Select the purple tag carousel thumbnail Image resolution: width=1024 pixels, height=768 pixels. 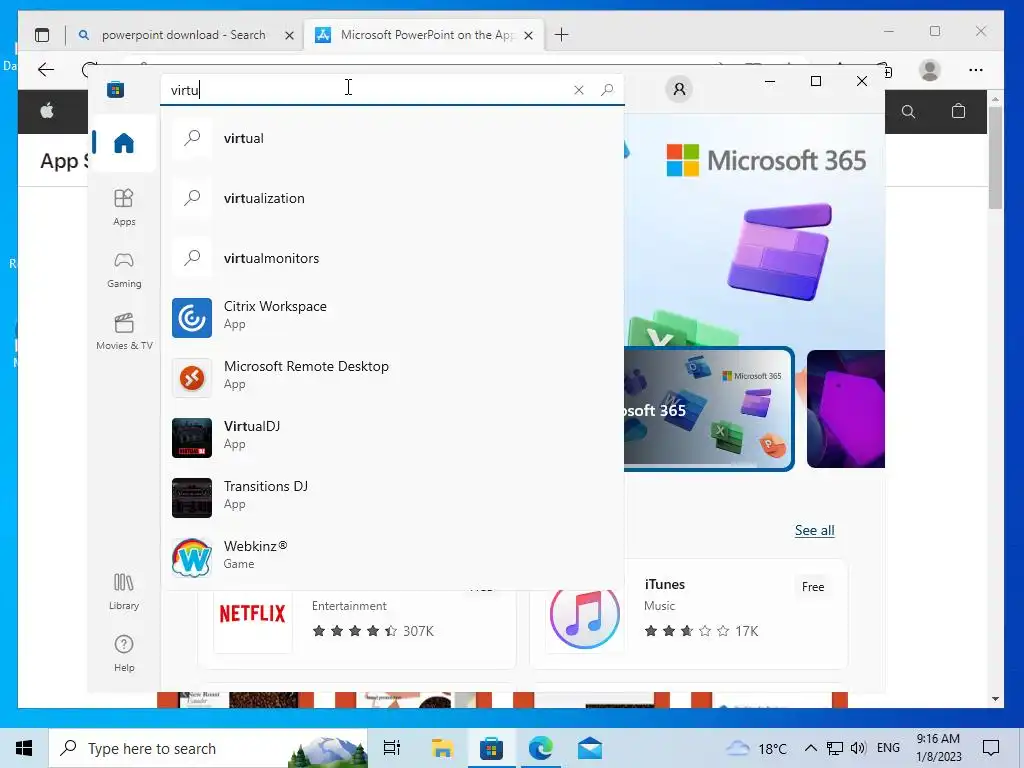[x=846, y=409]
